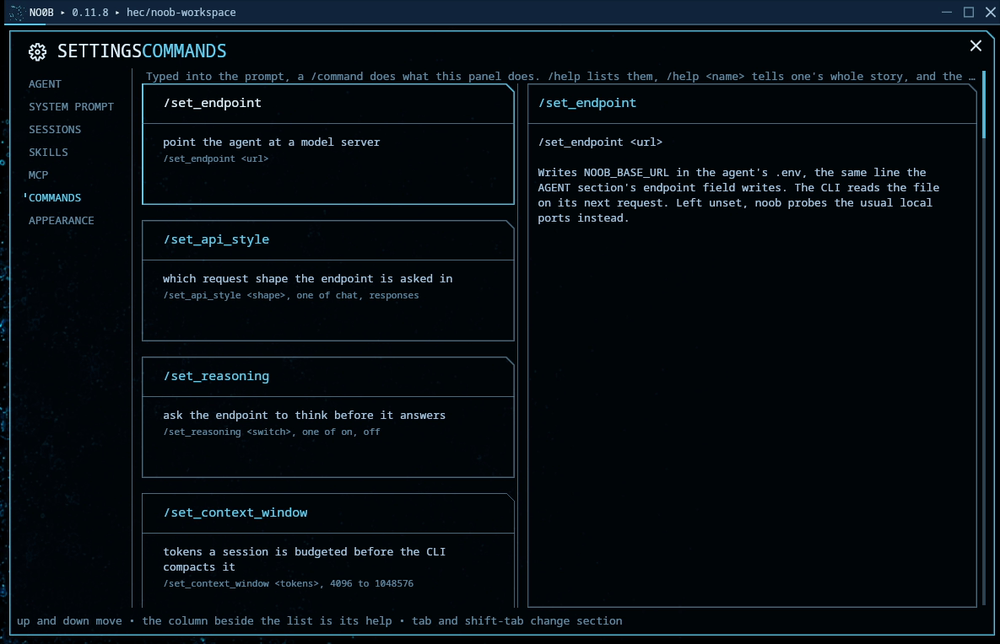Click the panel scrollbar thumb on the right
This screenshot has width=1000, height=644.
click(x=985, y=106)
